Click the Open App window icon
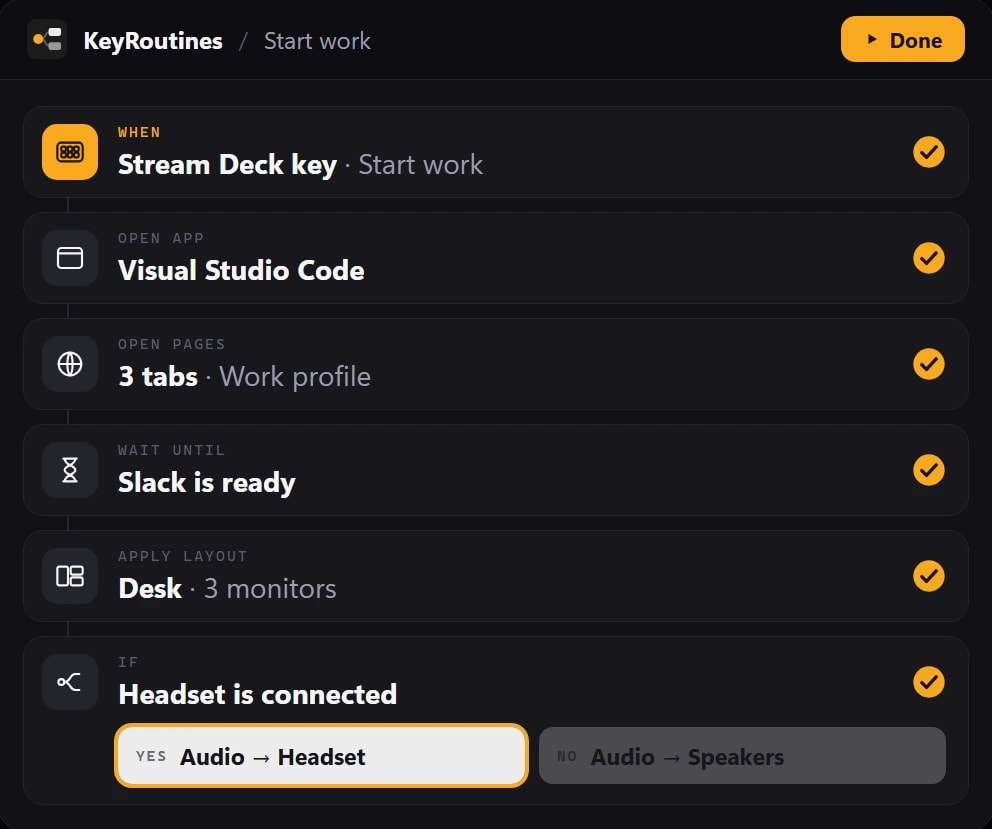This screenshot has height=829, width=992. (70, 258)
